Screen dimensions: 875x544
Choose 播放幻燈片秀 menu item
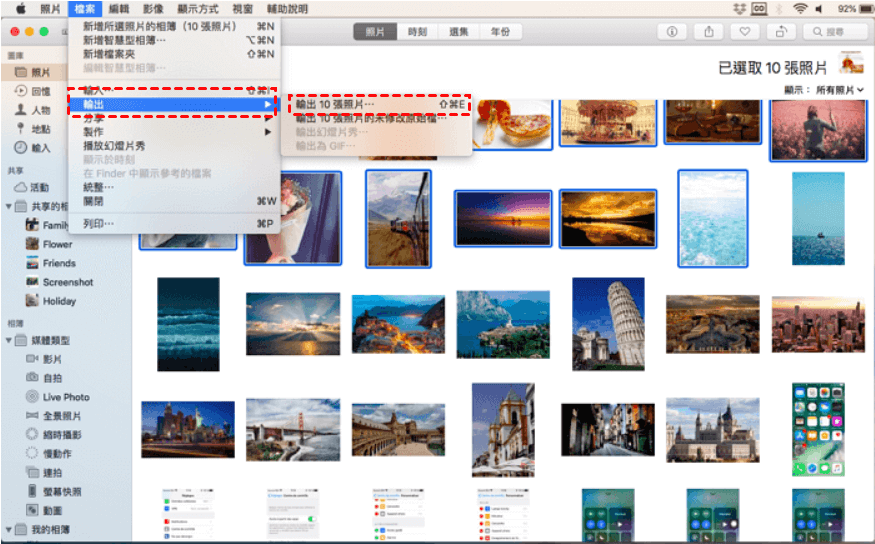coord(174,146)
